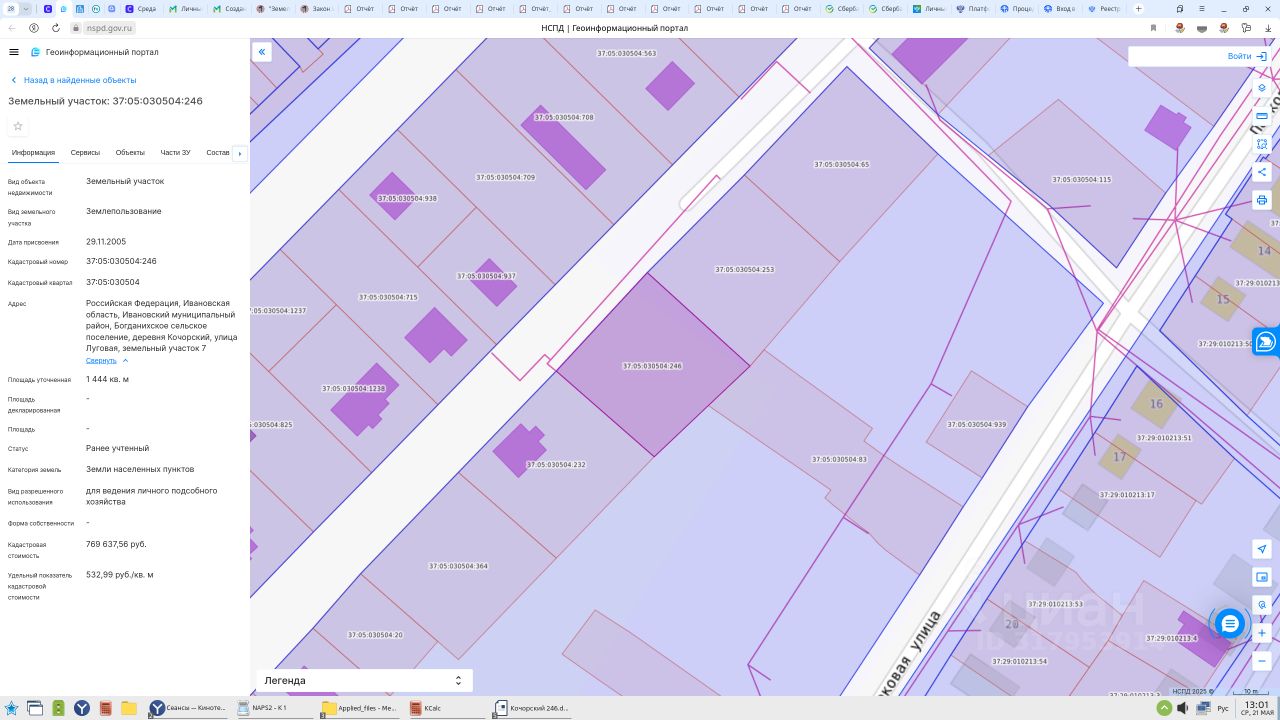Image resolution: width=1280 pixels, height=720 pixels.
Task: Click the Войти login button
Action: click(1247, 56)
